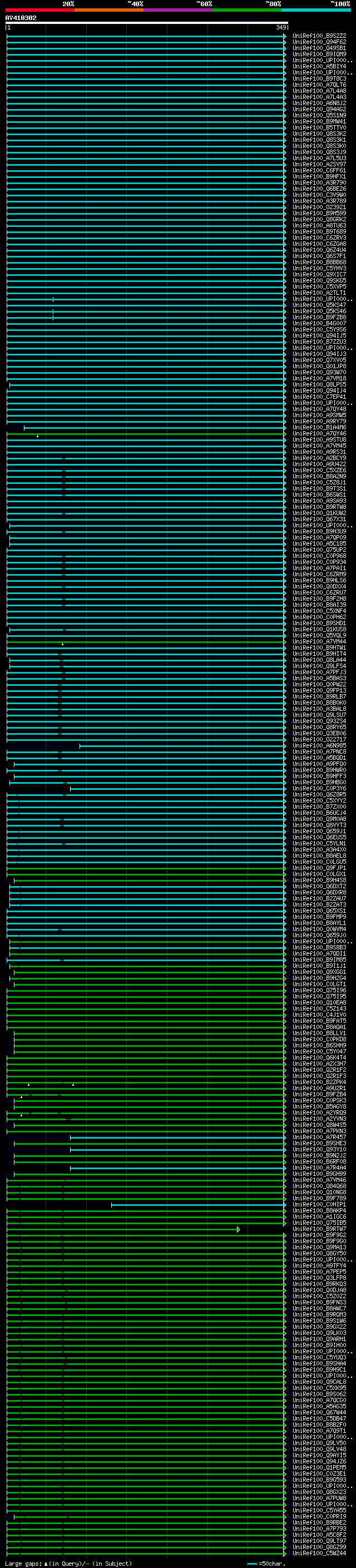Select hit UniRef100_Q8S3K2
The height and width of the screenshot is (1568, 356).
coord(319,134)
